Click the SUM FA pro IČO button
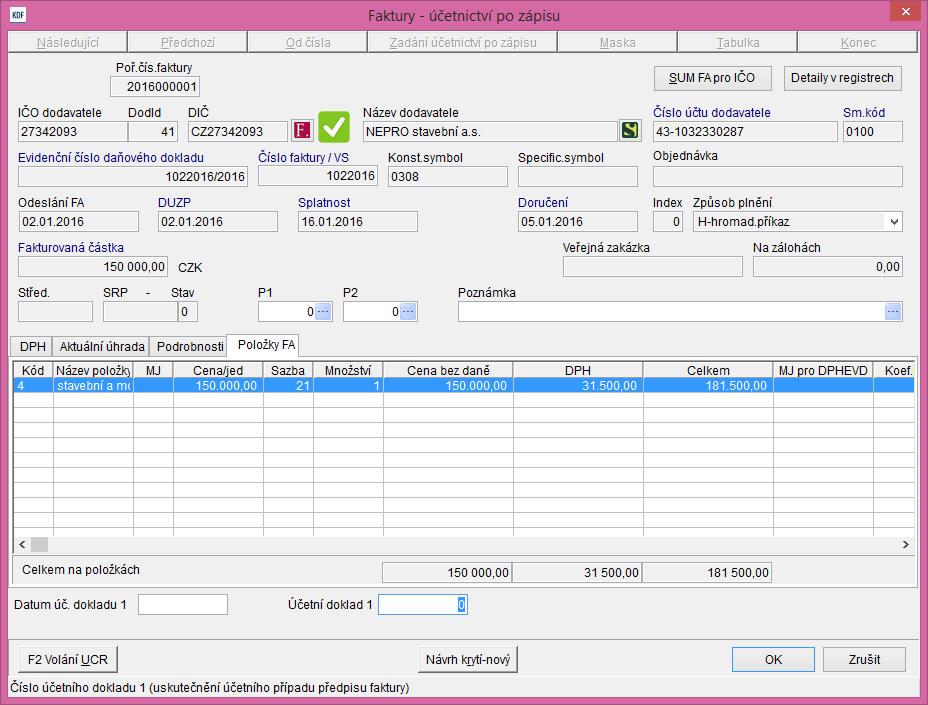Viewport: 928px width, 705px height. coord(713,78)
